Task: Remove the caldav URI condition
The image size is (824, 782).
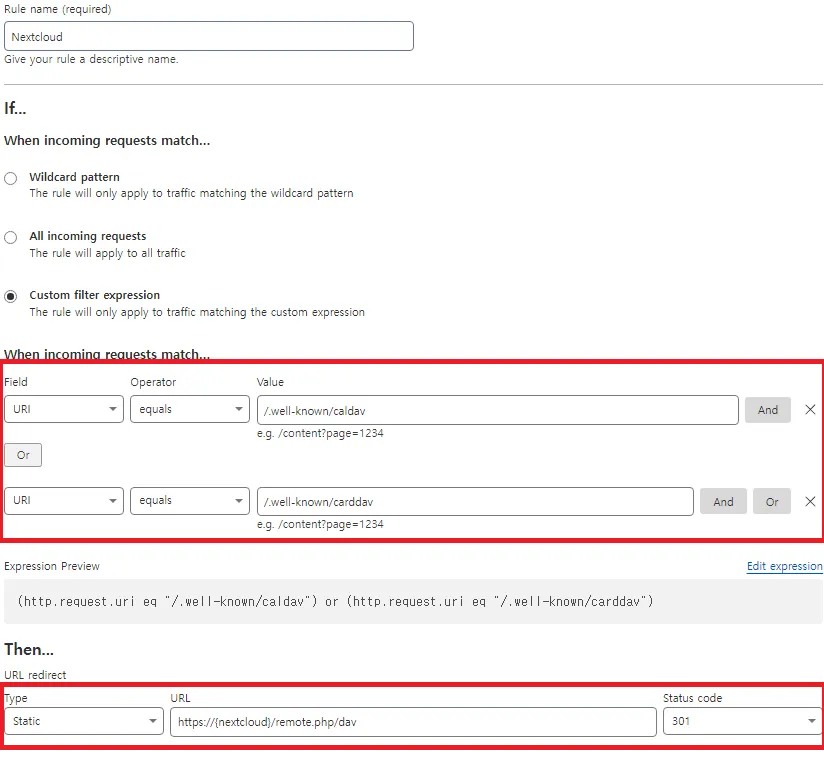Action: 810,409
